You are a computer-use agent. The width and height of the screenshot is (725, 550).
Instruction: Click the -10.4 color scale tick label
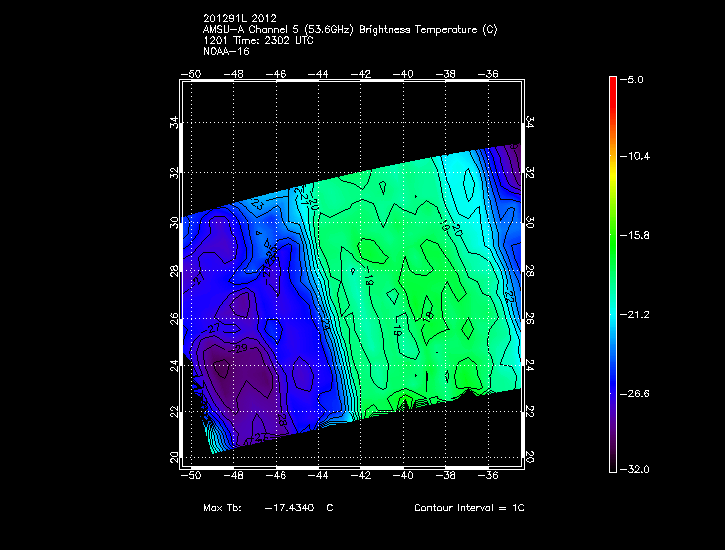[640, 157]
